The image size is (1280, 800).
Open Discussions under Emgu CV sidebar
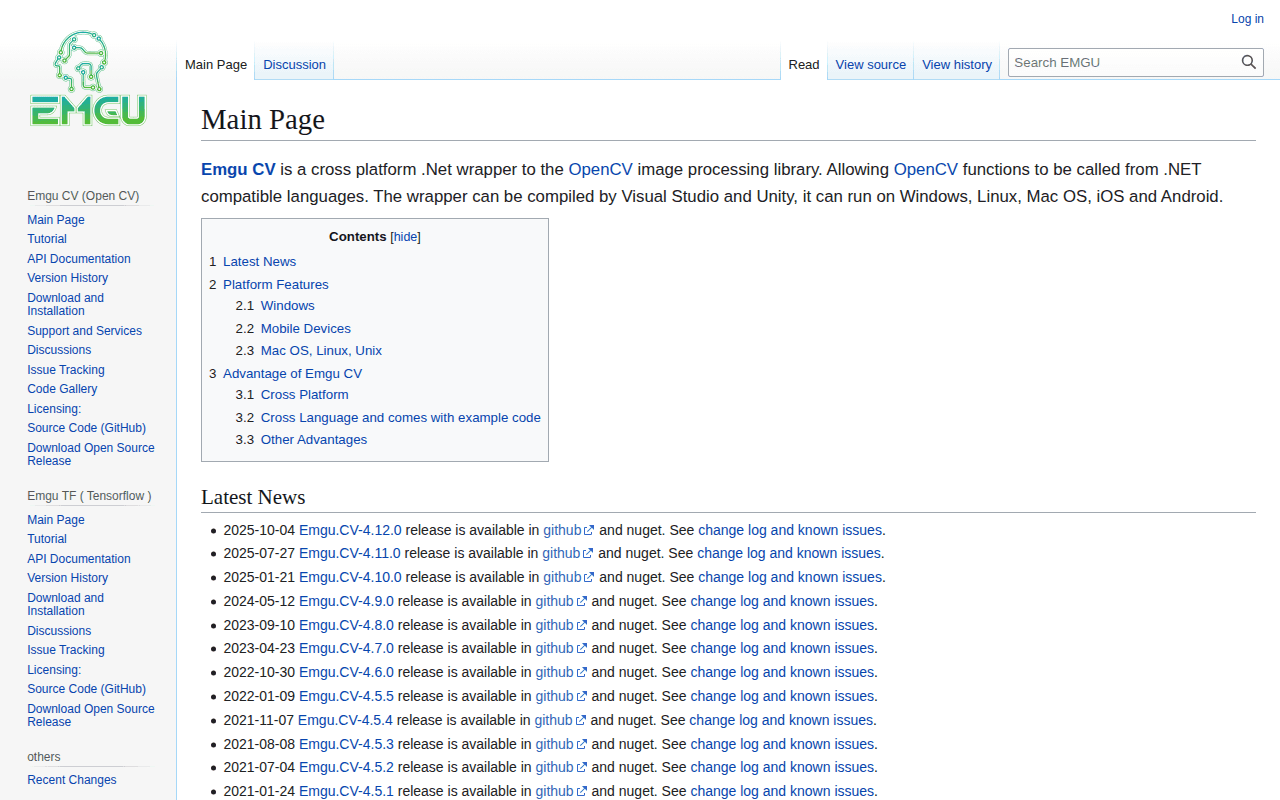pos(59,350)
